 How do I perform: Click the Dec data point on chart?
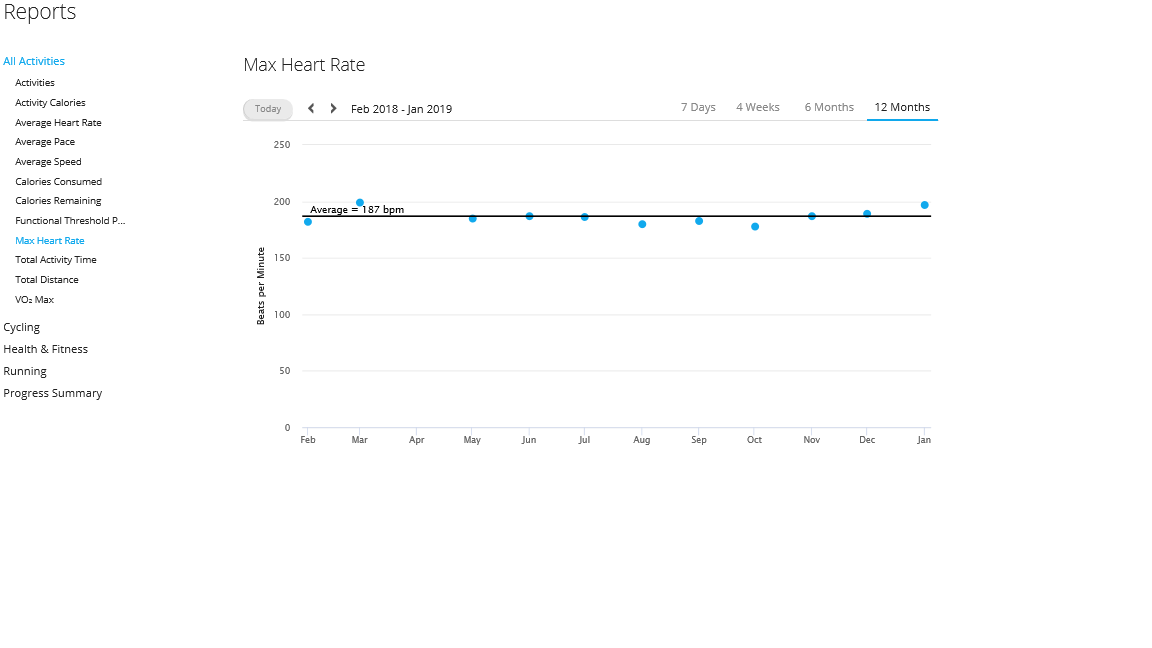point(867,214)
